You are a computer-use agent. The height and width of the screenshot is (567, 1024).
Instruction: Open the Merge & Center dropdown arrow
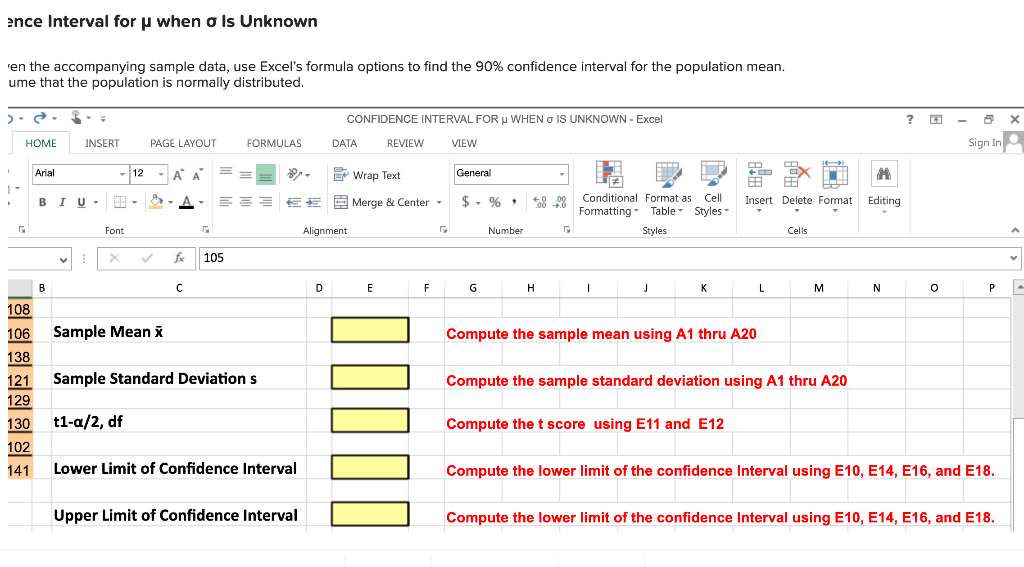439,202
